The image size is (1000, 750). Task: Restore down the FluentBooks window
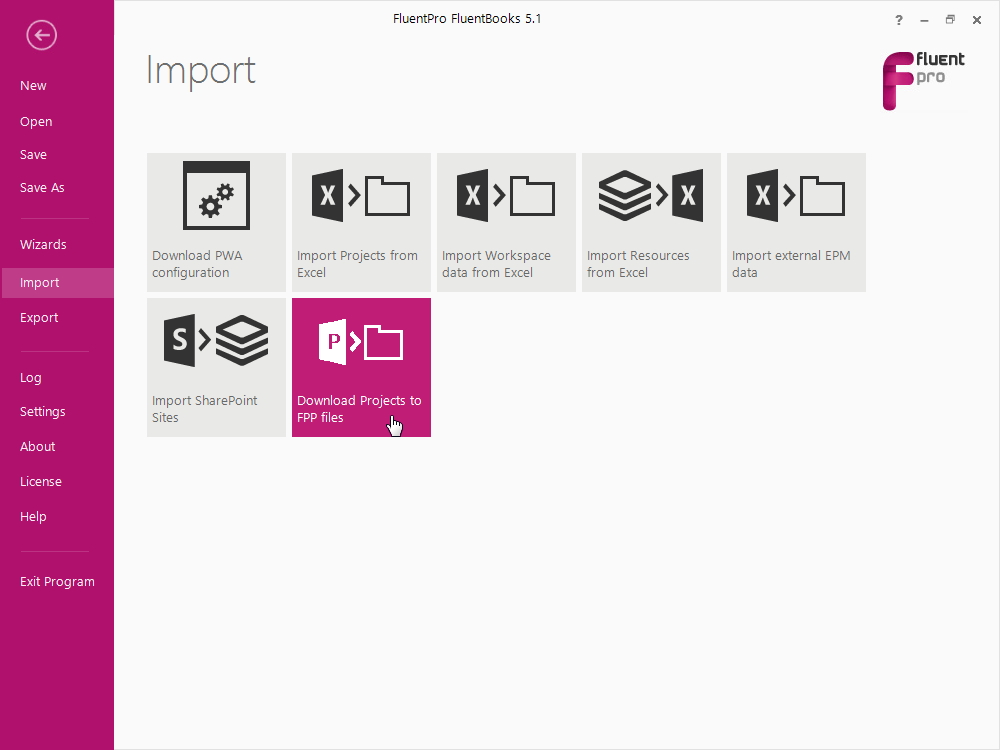[x=950, y=20]
